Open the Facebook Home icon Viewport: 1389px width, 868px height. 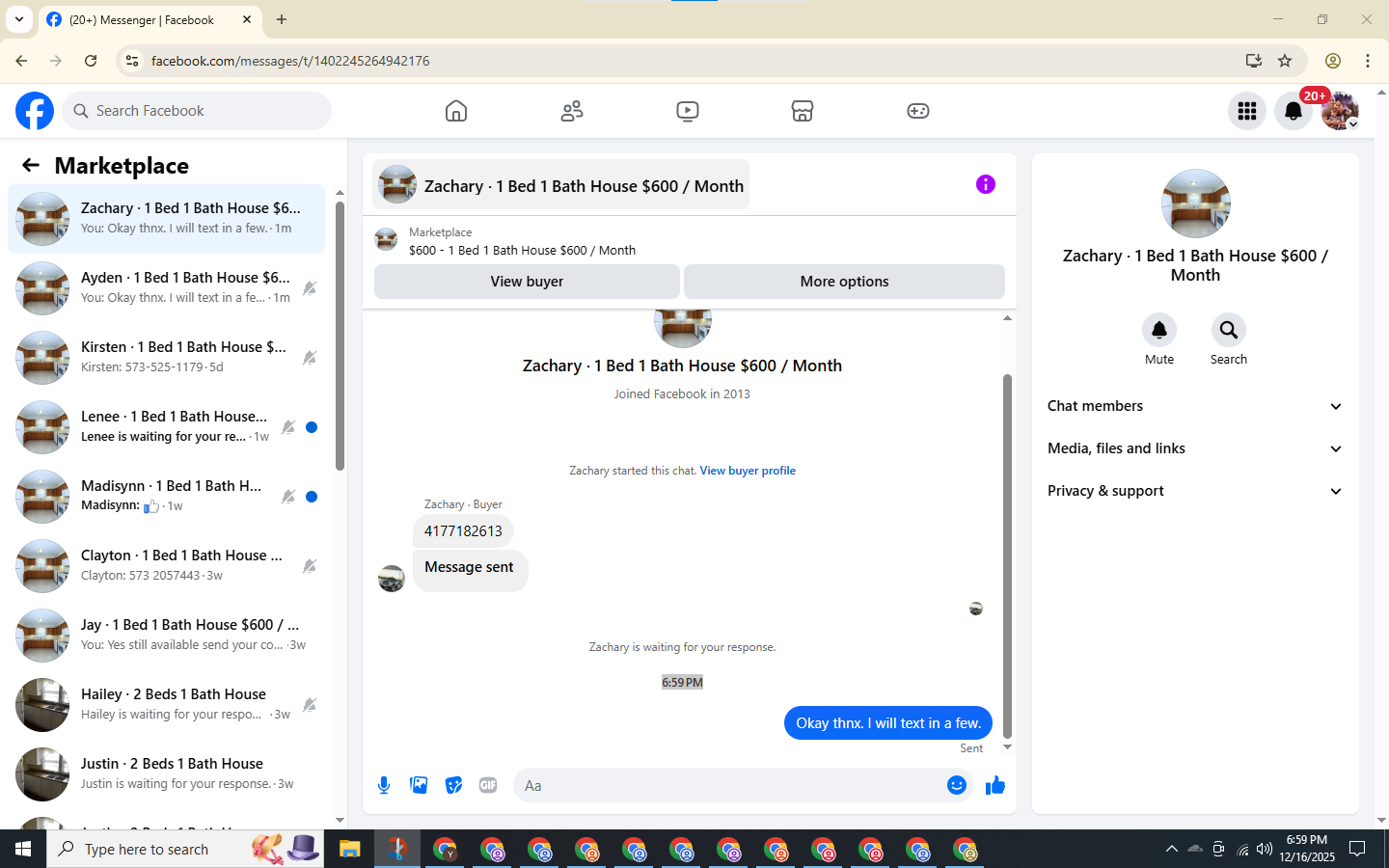456,111
